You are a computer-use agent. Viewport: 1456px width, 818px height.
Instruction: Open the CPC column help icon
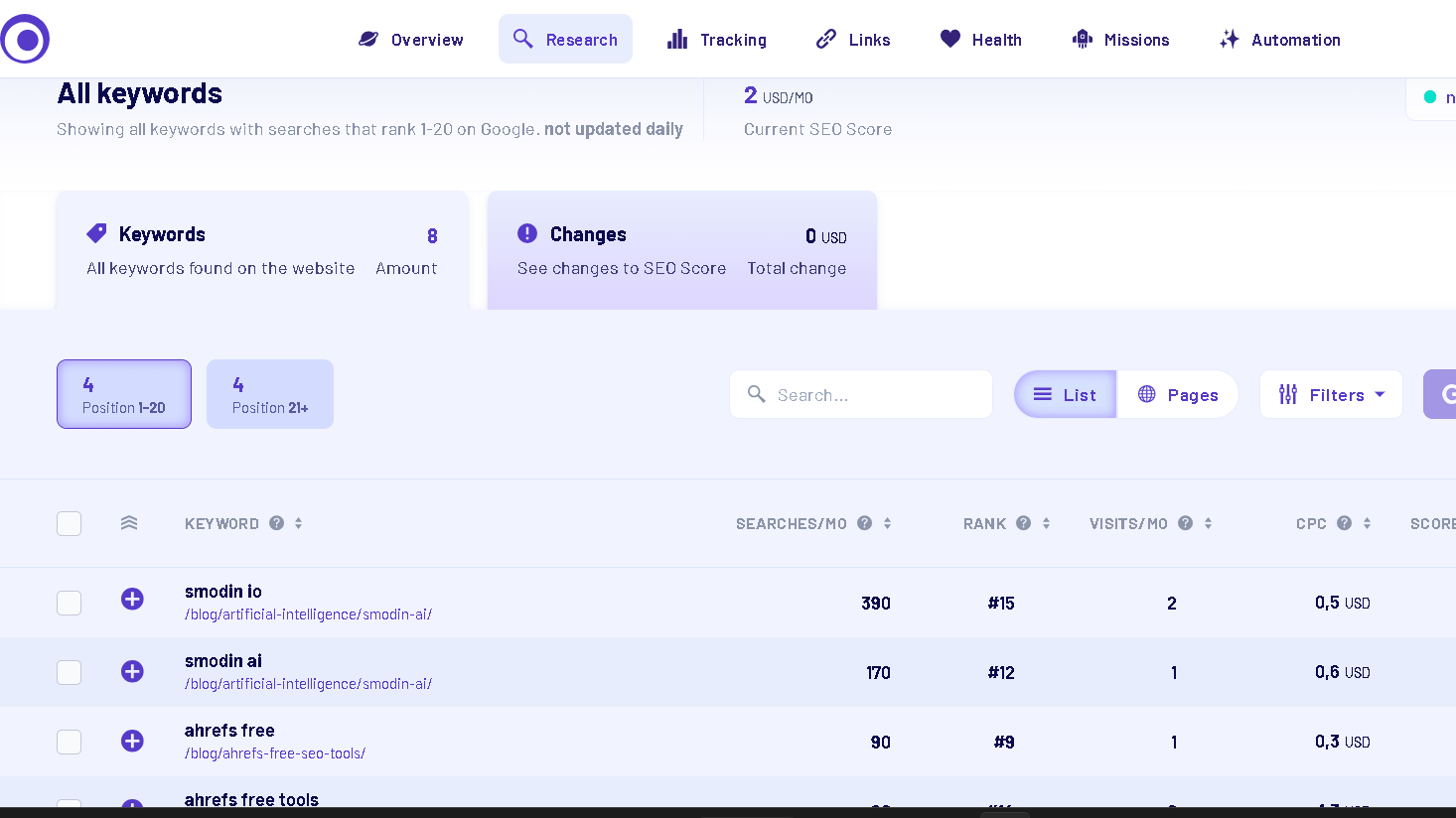coord(1344,523)
